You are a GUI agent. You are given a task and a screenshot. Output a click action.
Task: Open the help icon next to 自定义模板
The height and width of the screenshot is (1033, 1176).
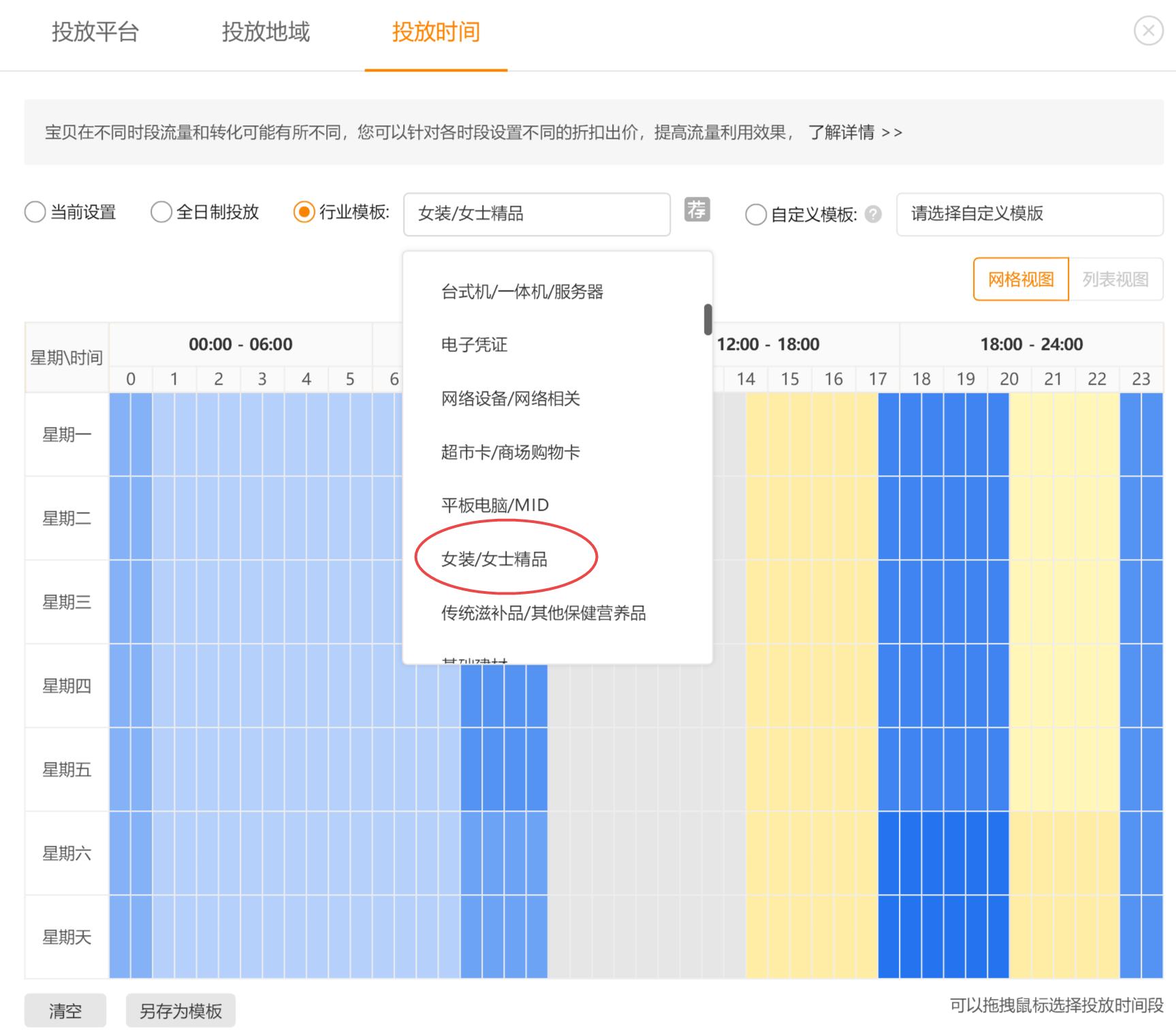[875, 214]
